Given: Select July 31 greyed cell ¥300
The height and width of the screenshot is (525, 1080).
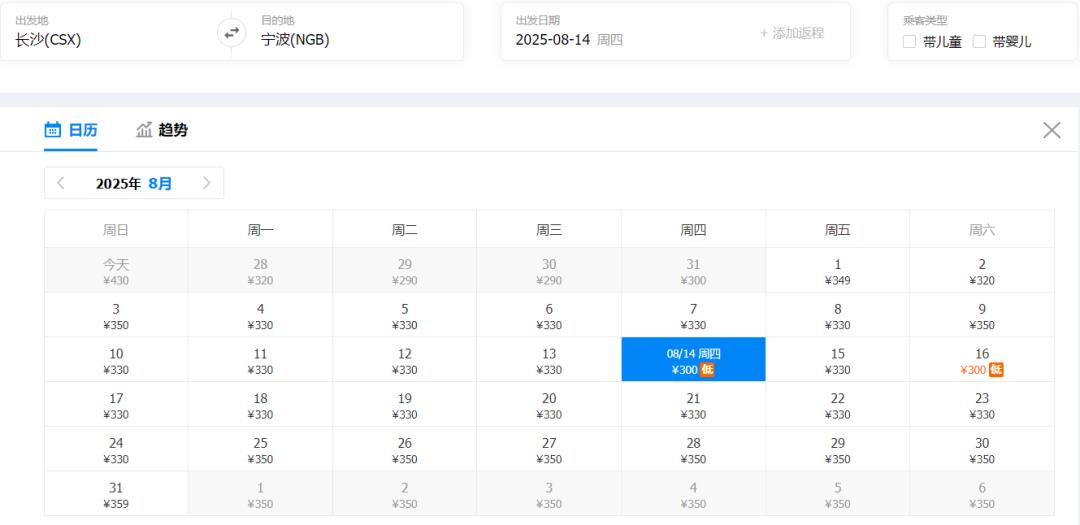Looking at the screenshot, I should click(x=693, y=270).
